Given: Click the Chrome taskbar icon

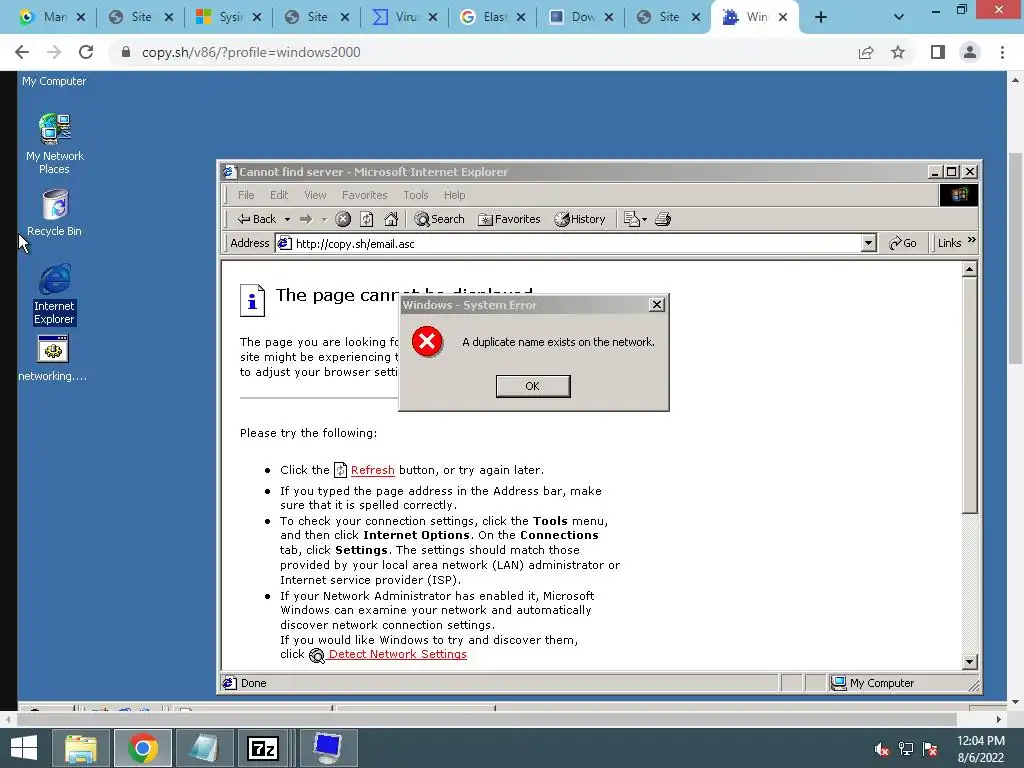Looking at the screenshot, I should (x=143, y=748).
